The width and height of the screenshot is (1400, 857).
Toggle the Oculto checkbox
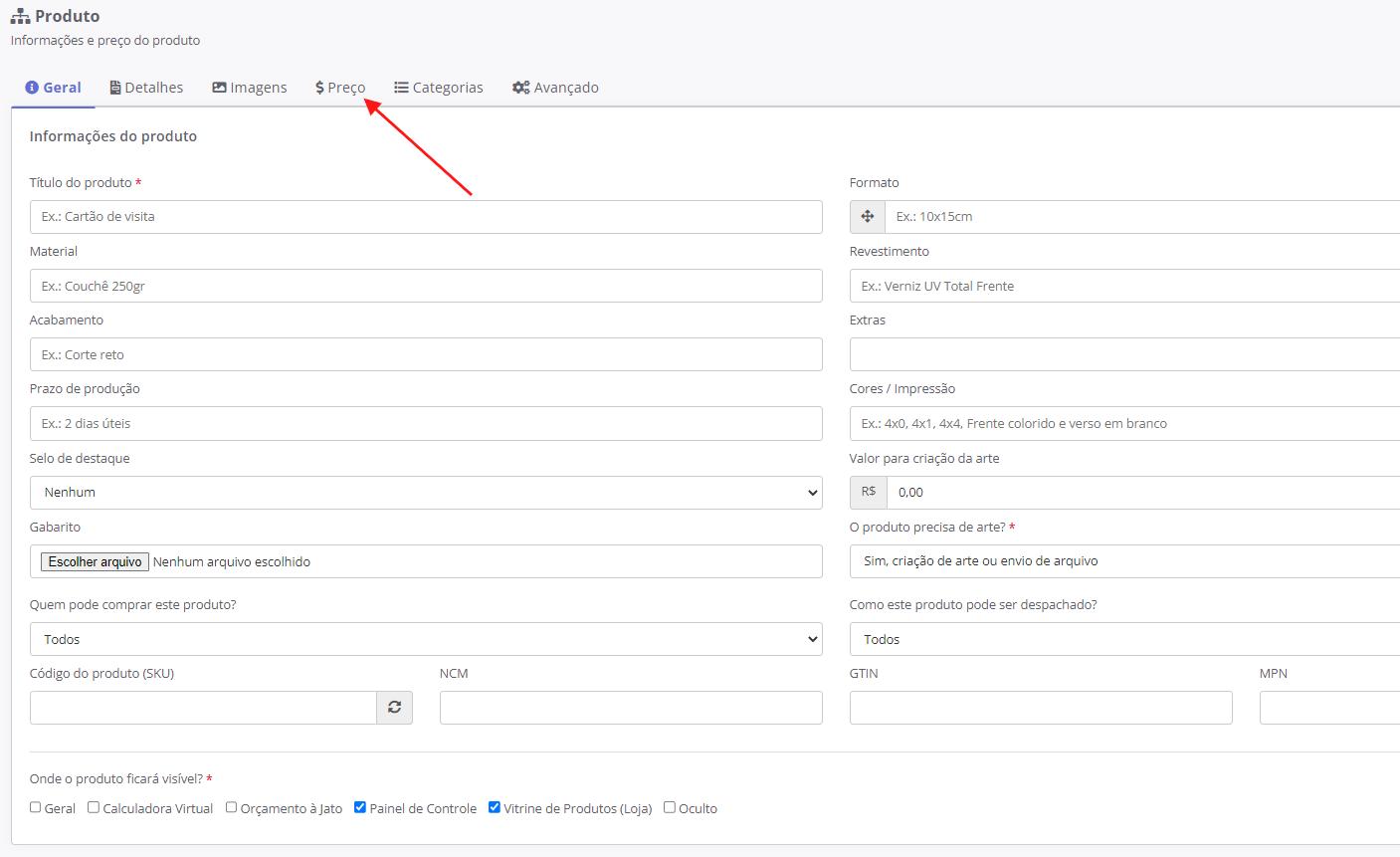(670, 808)
